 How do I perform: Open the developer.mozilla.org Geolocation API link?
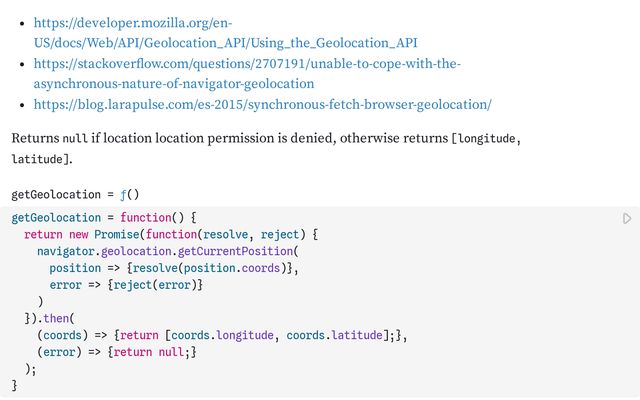(225, 31)
